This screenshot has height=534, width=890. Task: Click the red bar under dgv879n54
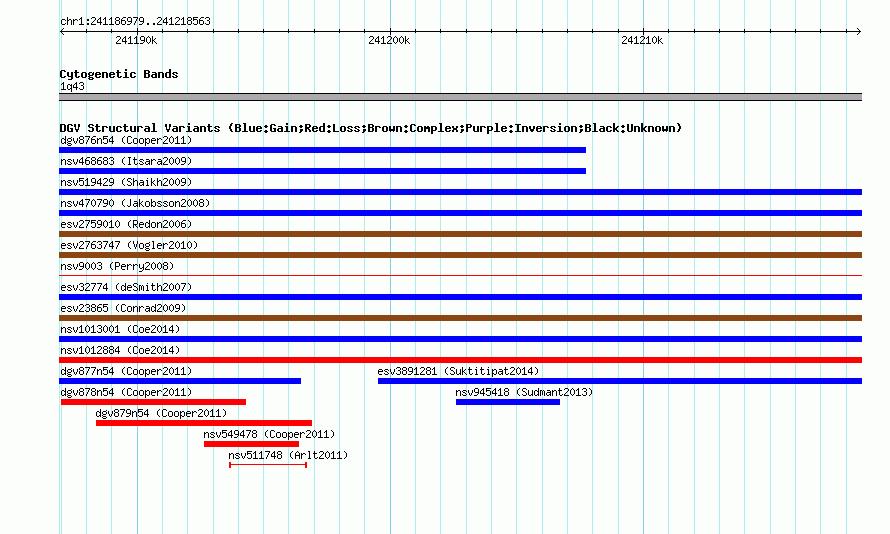[x=204, y=423]
